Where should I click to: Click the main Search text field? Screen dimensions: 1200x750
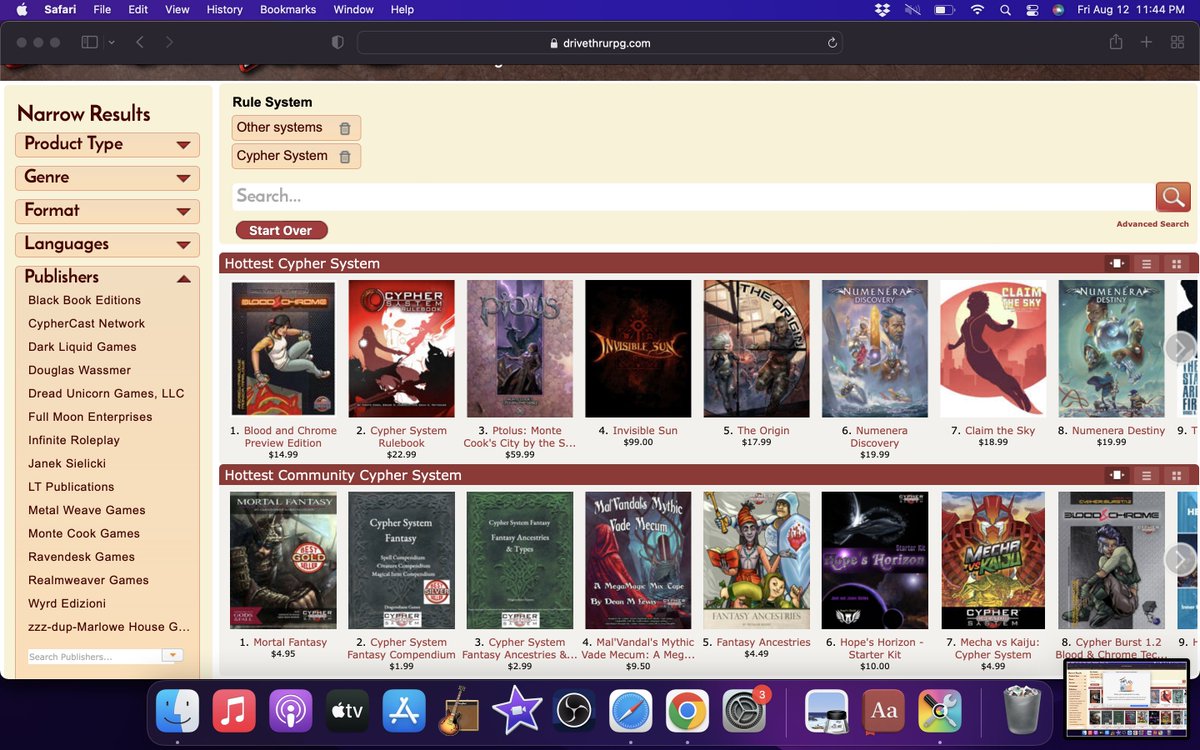[693, 196]
